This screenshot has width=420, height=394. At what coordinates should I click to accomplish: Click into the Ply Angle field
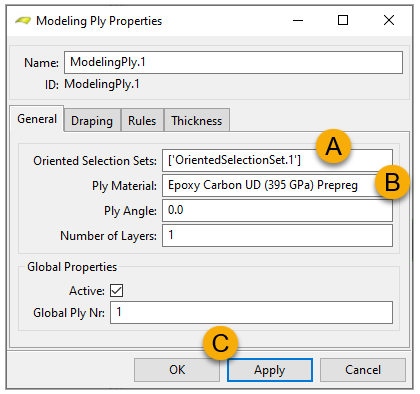(x=277, y=210)
